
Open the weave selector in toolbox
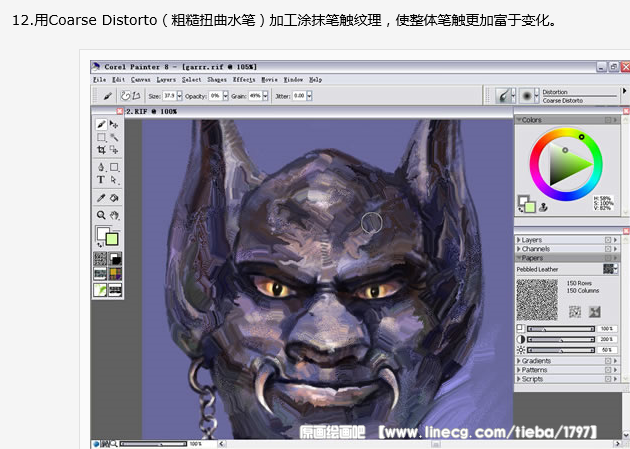(115, 274)
